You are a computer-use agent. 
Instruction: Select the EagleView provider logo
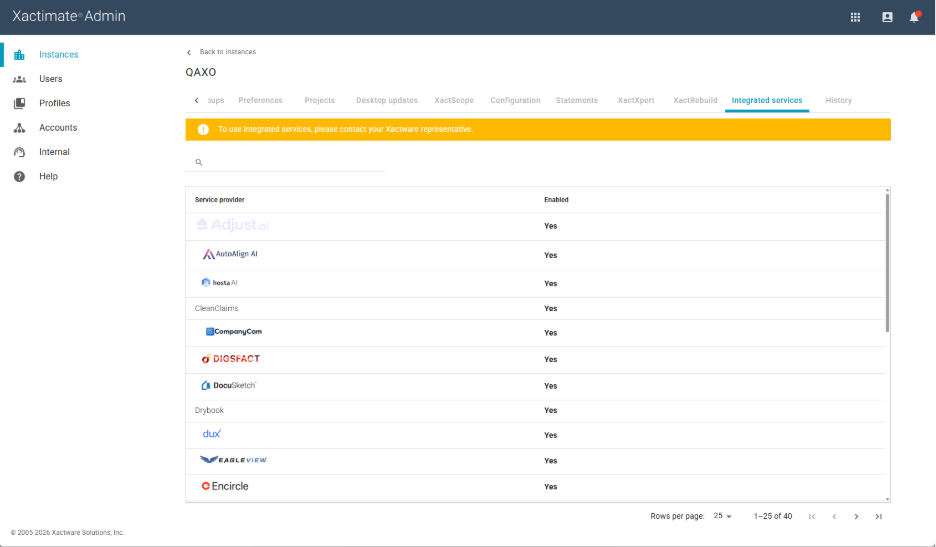233,460
